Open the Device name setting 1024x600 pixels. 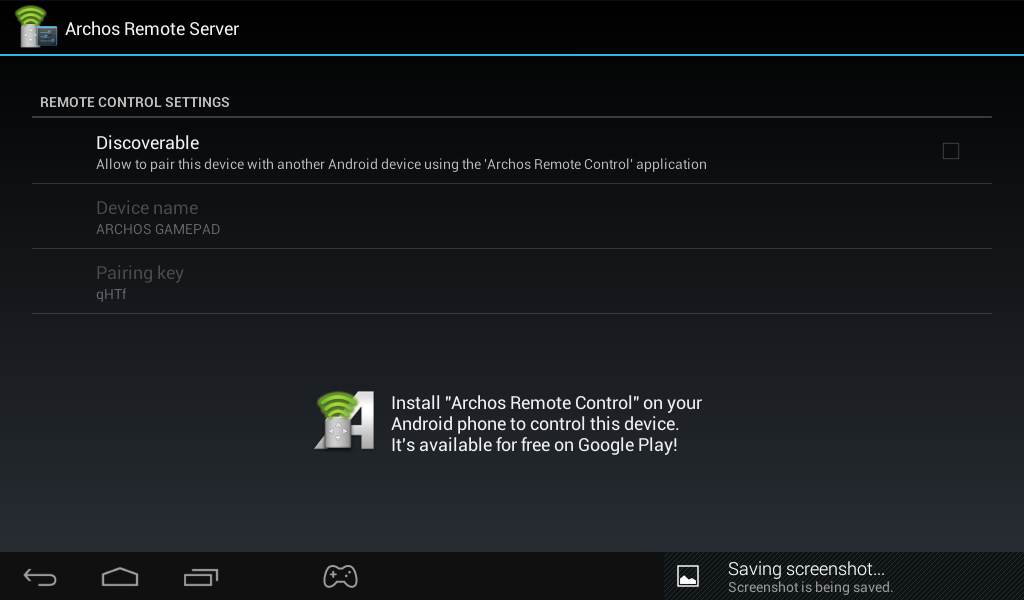coord(147,208)
